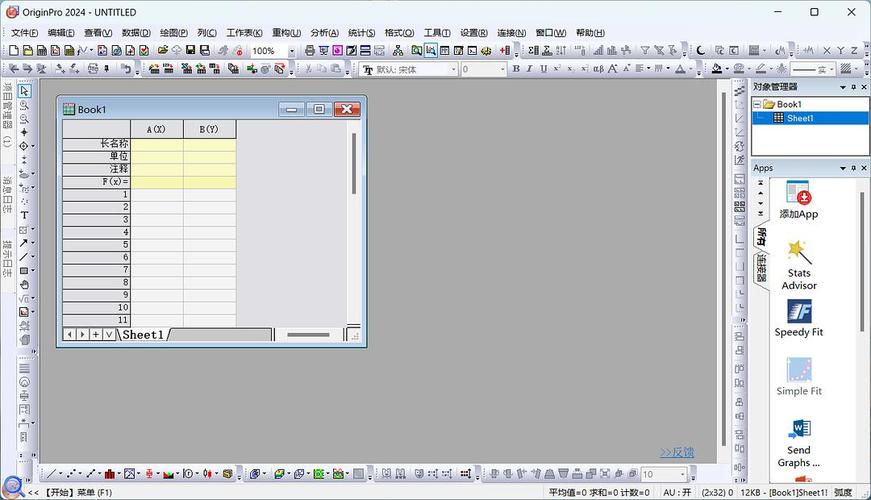
Task: Click the line color pen swatch
Action: coord(761,69)
